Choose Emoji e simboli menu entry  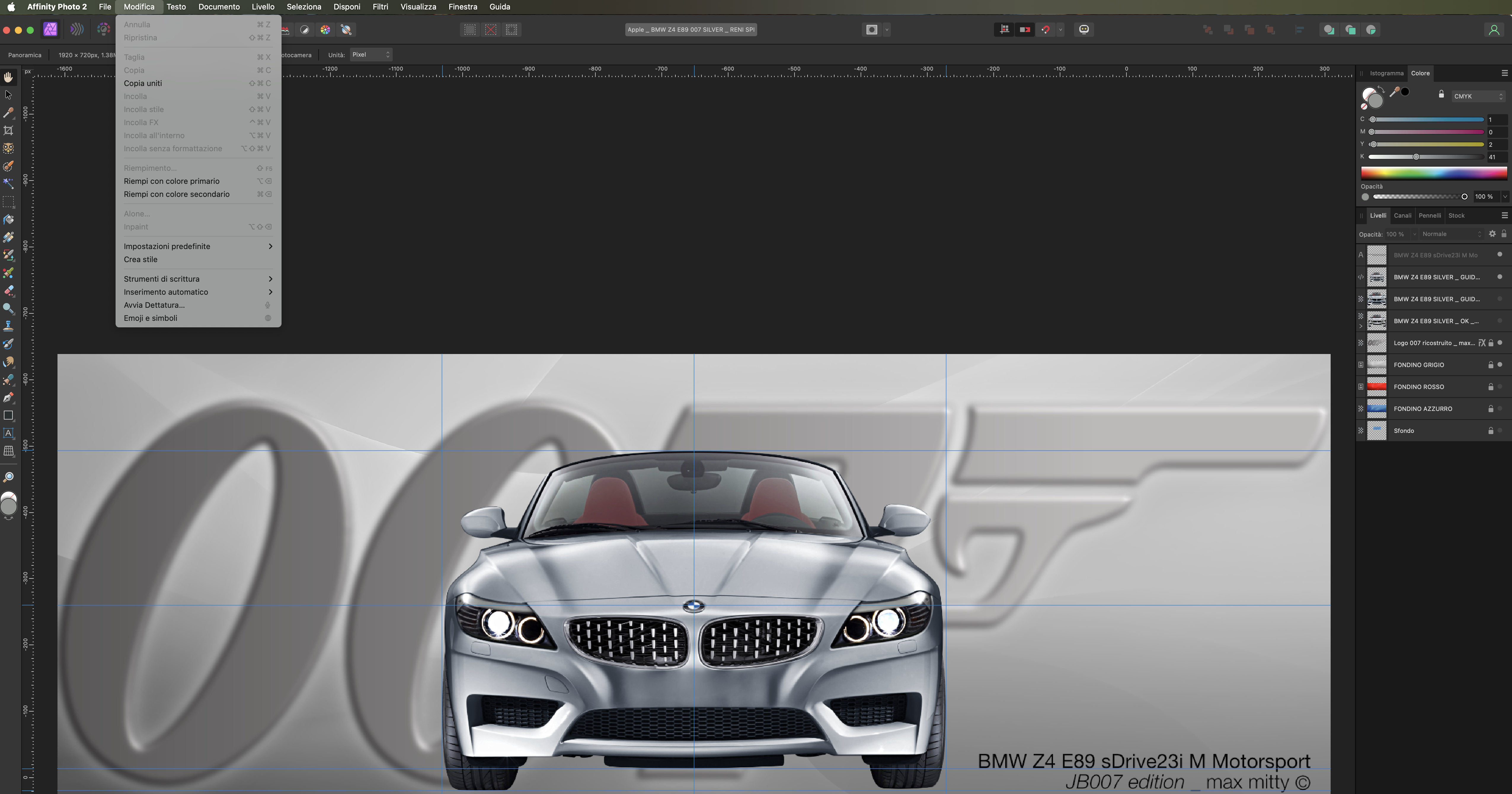pyautogui.click(x=198, y=318)
